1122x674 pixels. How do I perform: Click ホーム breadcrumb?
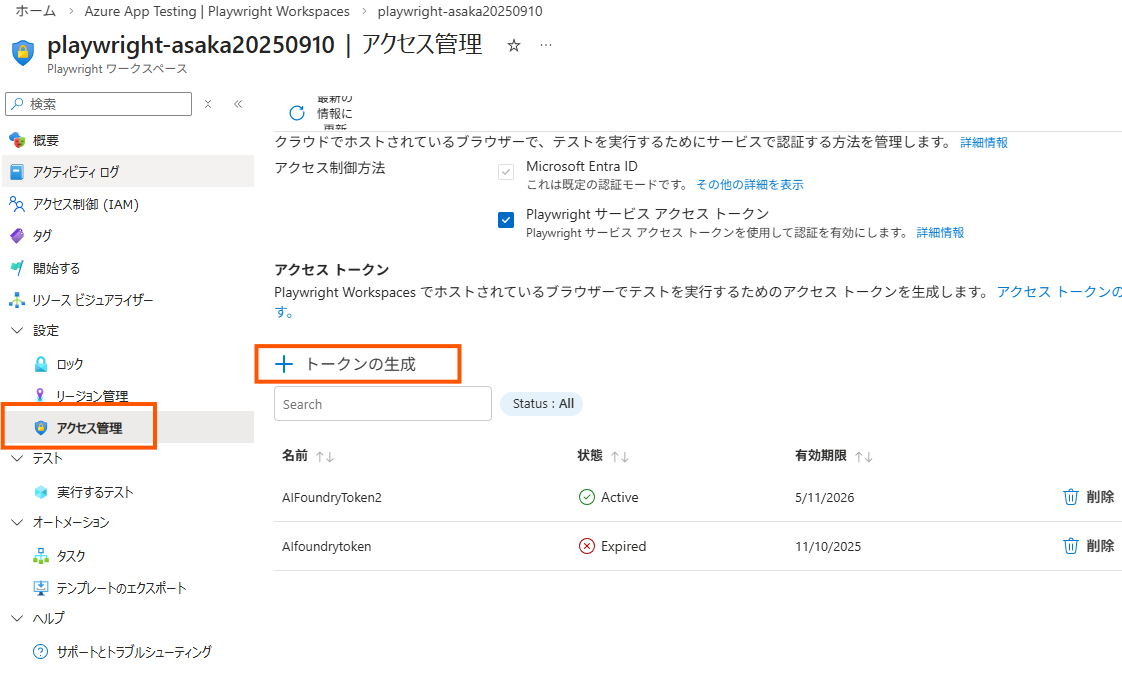pos(36,11)
